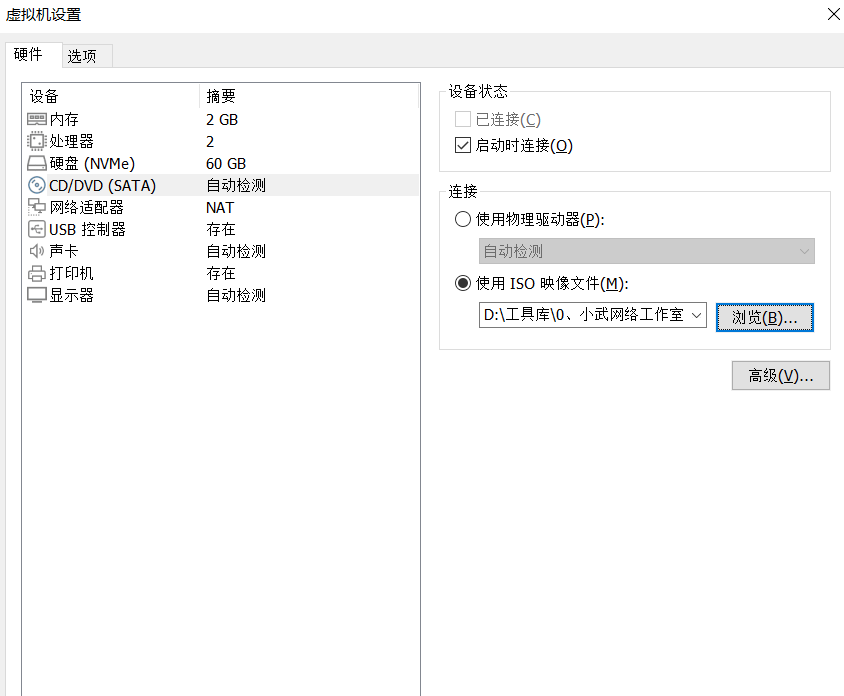The width and height of the screenshot is (844, 696).
Task: Select the 内存 row label
Action: point(64,119)
